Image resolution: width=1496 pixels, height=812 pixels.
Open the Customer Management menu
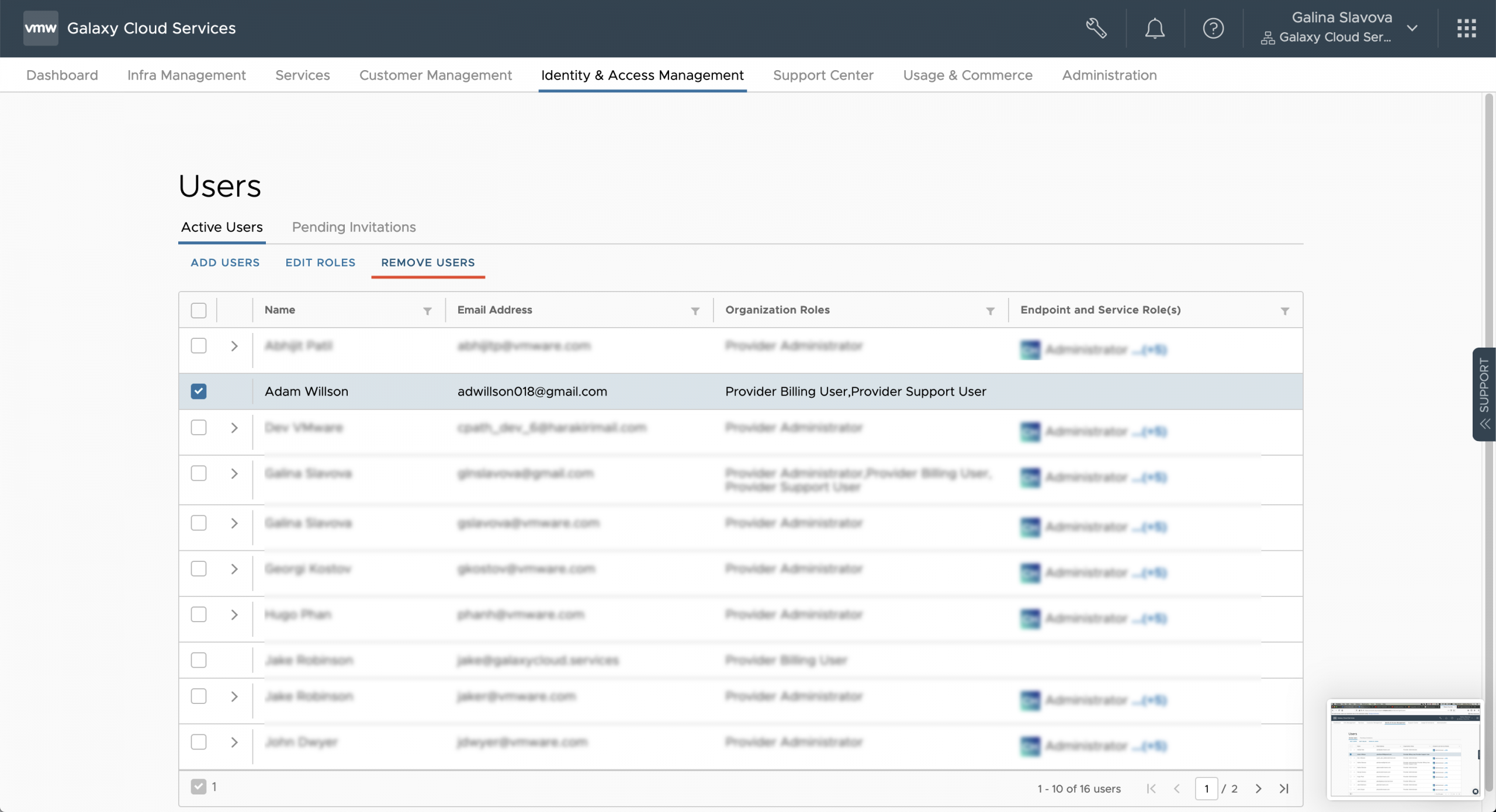(435, 75)
